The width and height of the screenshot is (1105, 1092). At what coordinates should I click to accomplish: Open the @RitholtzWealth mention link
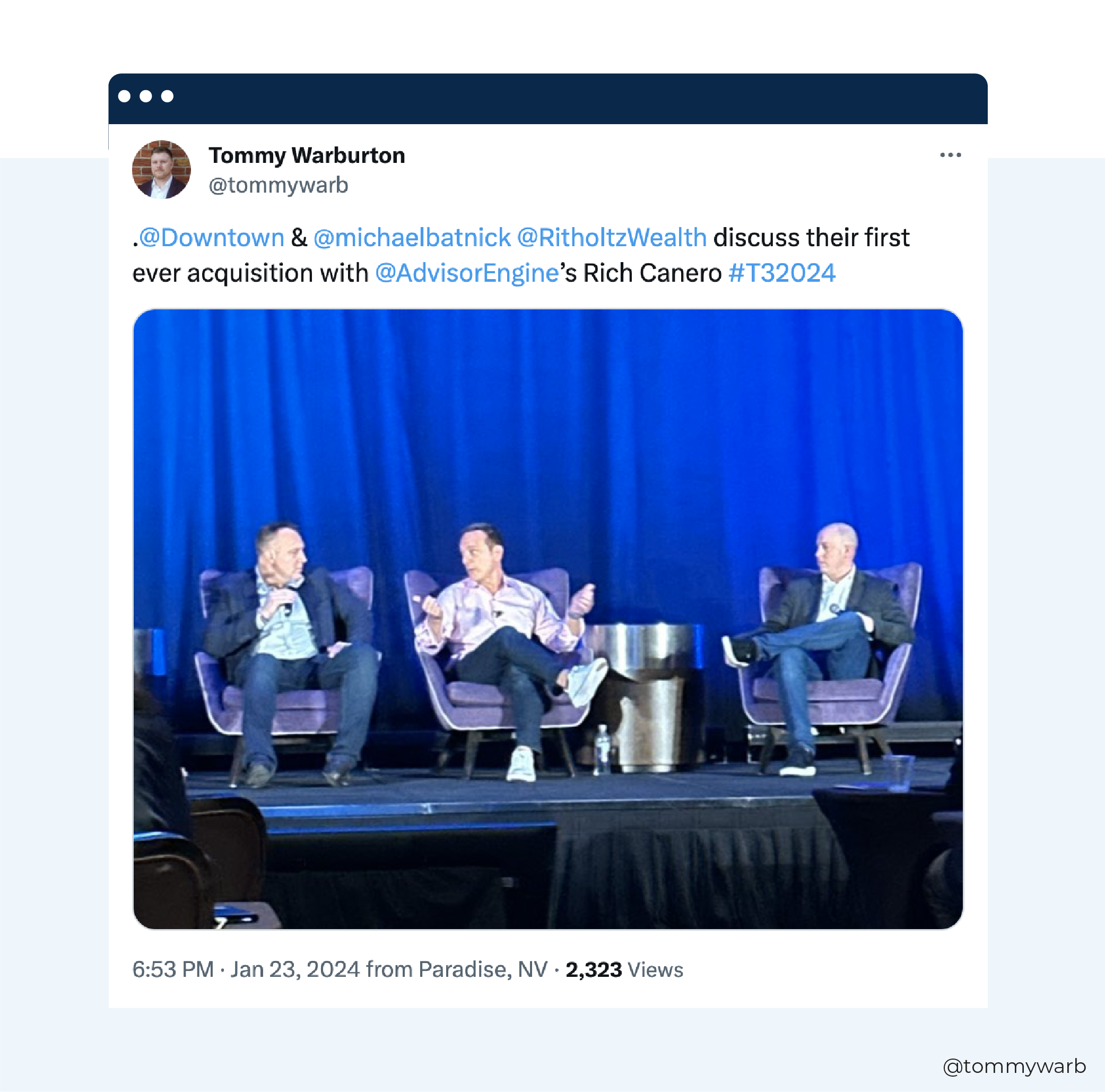[x=612, y=237]
